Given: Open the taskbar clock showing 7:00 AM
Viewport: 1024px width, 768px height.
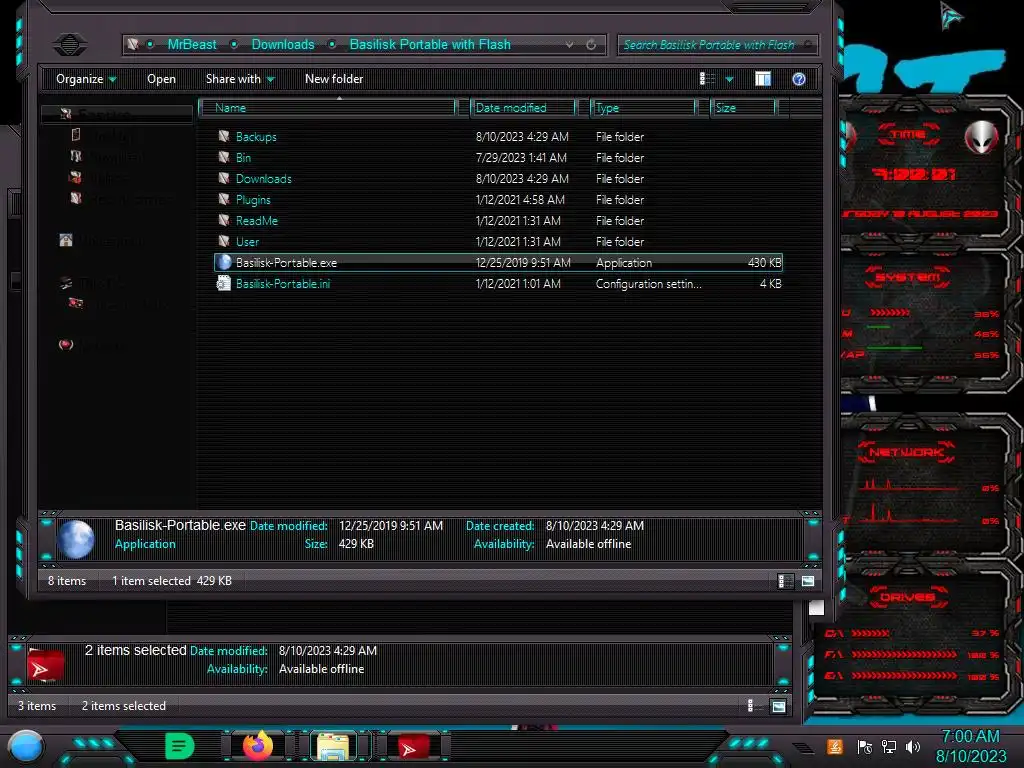Looking at the screenshot, I should tap(970, 746).
